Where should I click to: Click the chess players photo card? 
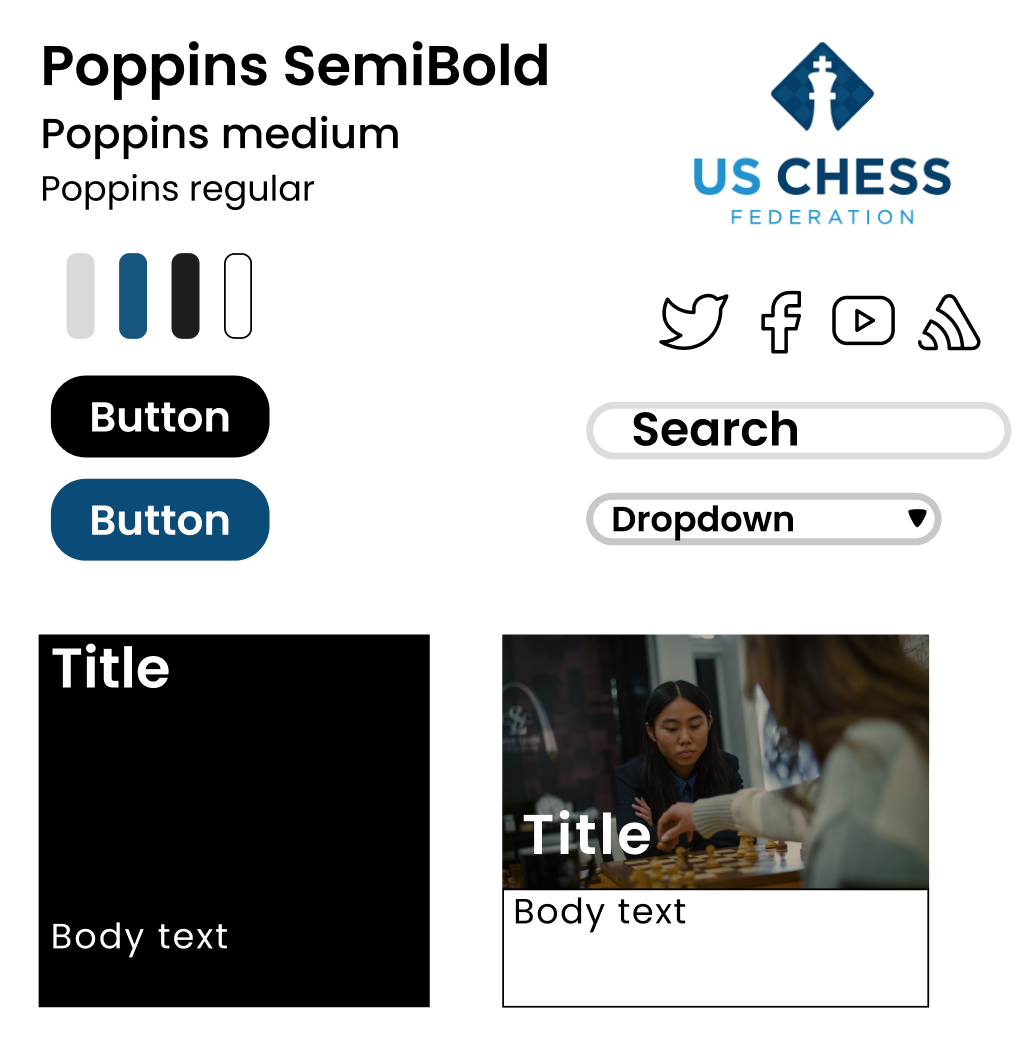[x=715, y=761]
